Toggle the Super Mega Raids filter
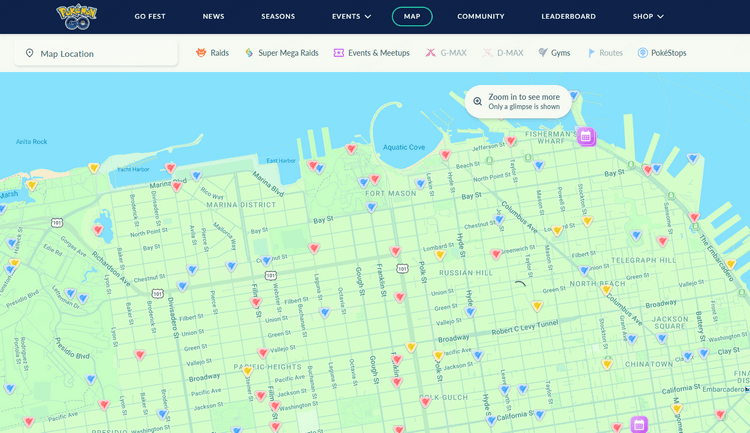This screenshot has height=433, width=750. pos(281,53)
